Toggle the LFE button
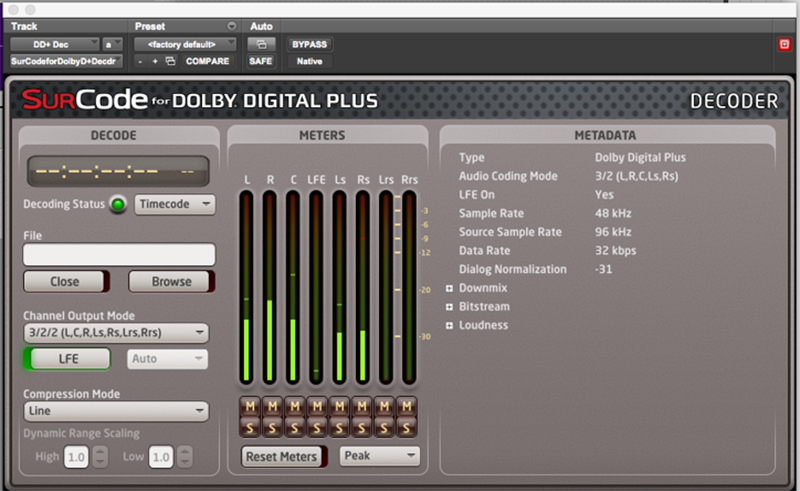800x491 pixels. [x=69, y=359]
